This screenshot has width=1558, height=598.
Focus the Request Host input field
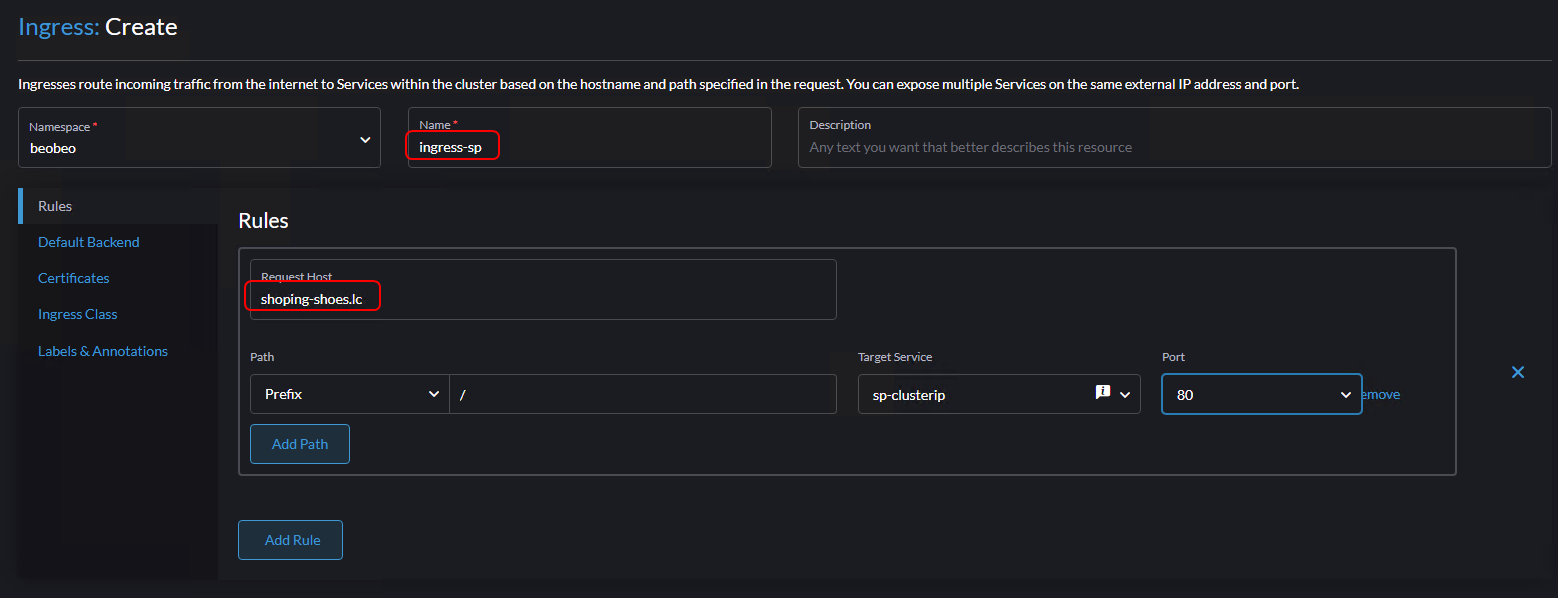click(x=542, y=298)
